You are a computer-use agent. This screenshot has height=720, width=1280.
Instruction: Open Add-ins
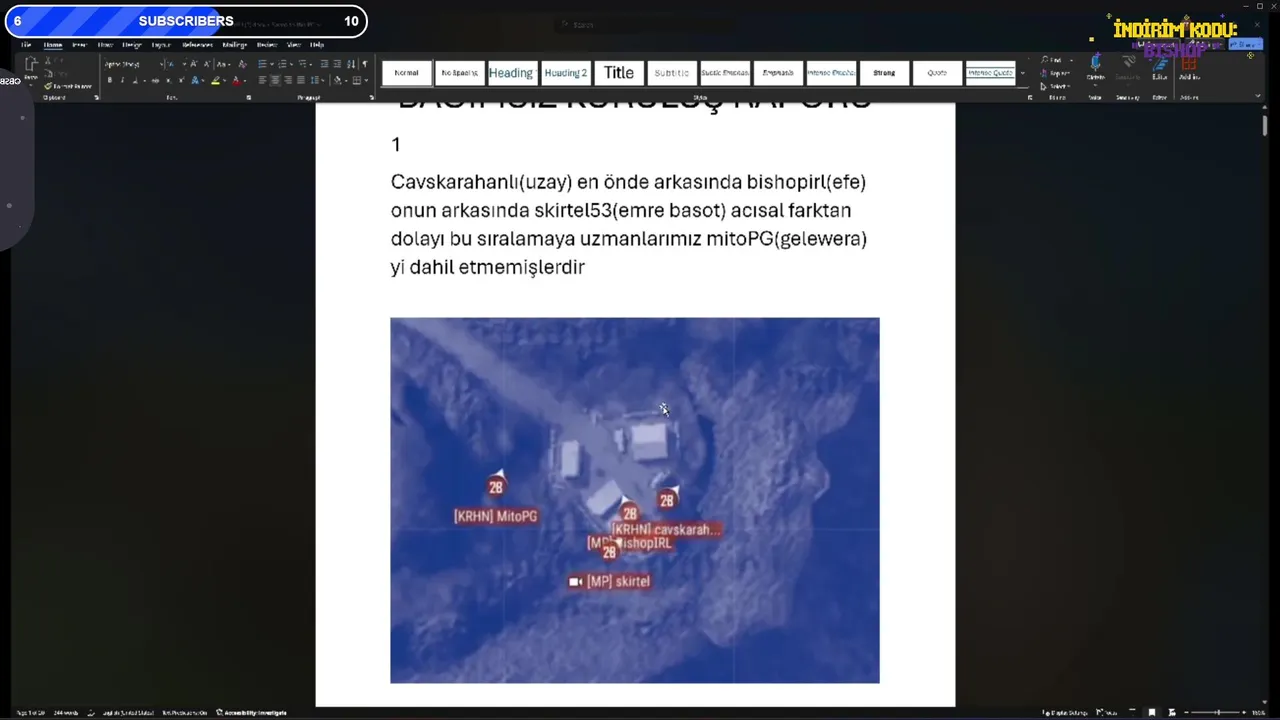pos(1189,68)
